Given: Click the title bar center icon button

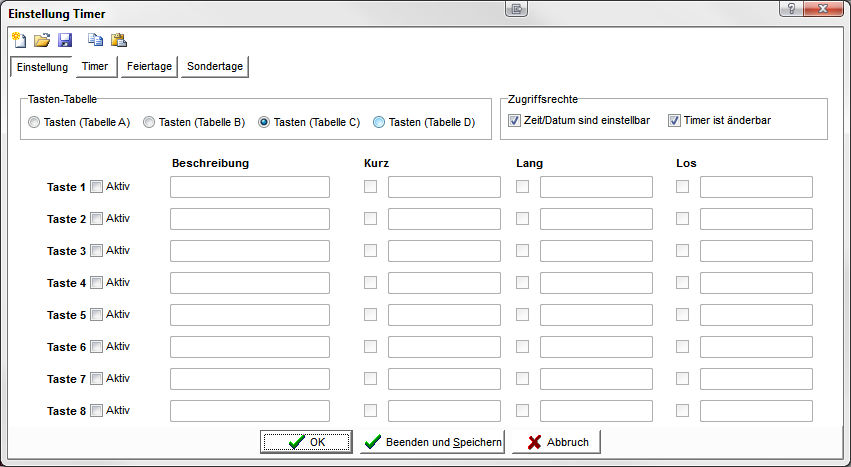Looking at the screenshot, I should pyautogui.click(x=516, y=10).
